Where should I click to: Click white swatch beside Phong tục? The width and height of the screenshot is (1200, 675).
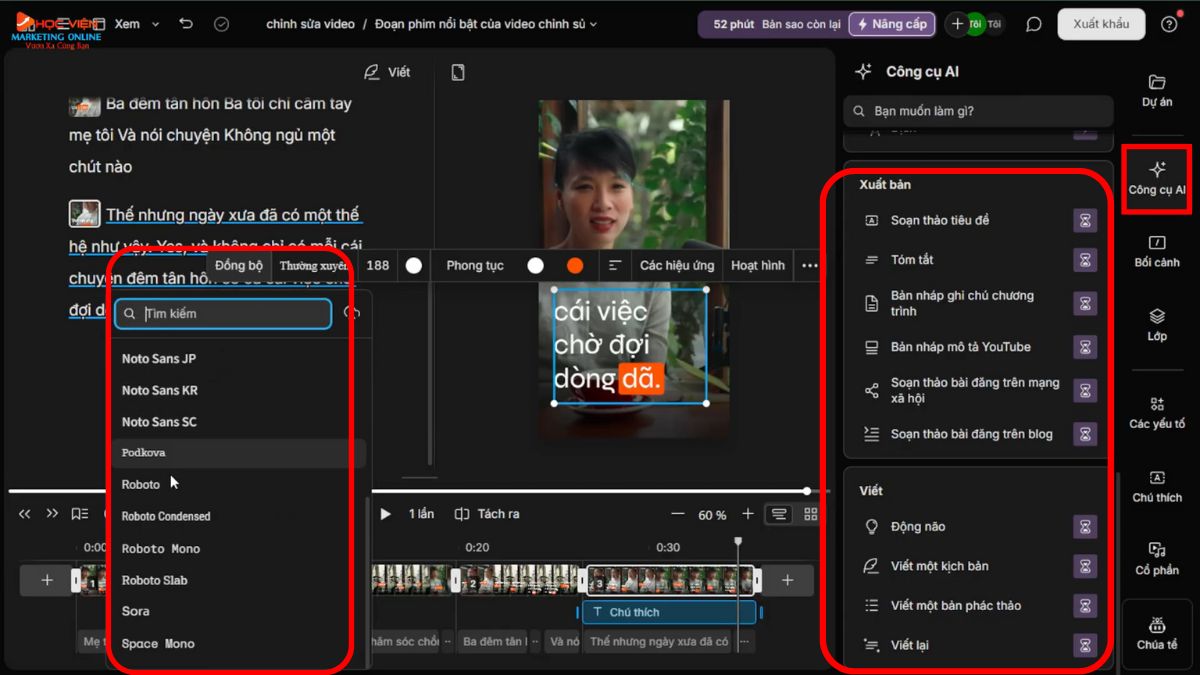click(x=536, y=265)
